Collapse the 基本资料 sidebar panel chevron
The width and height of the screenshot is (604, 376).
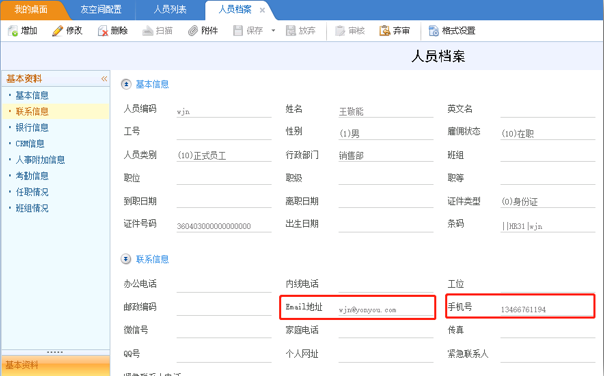[104, 79]
